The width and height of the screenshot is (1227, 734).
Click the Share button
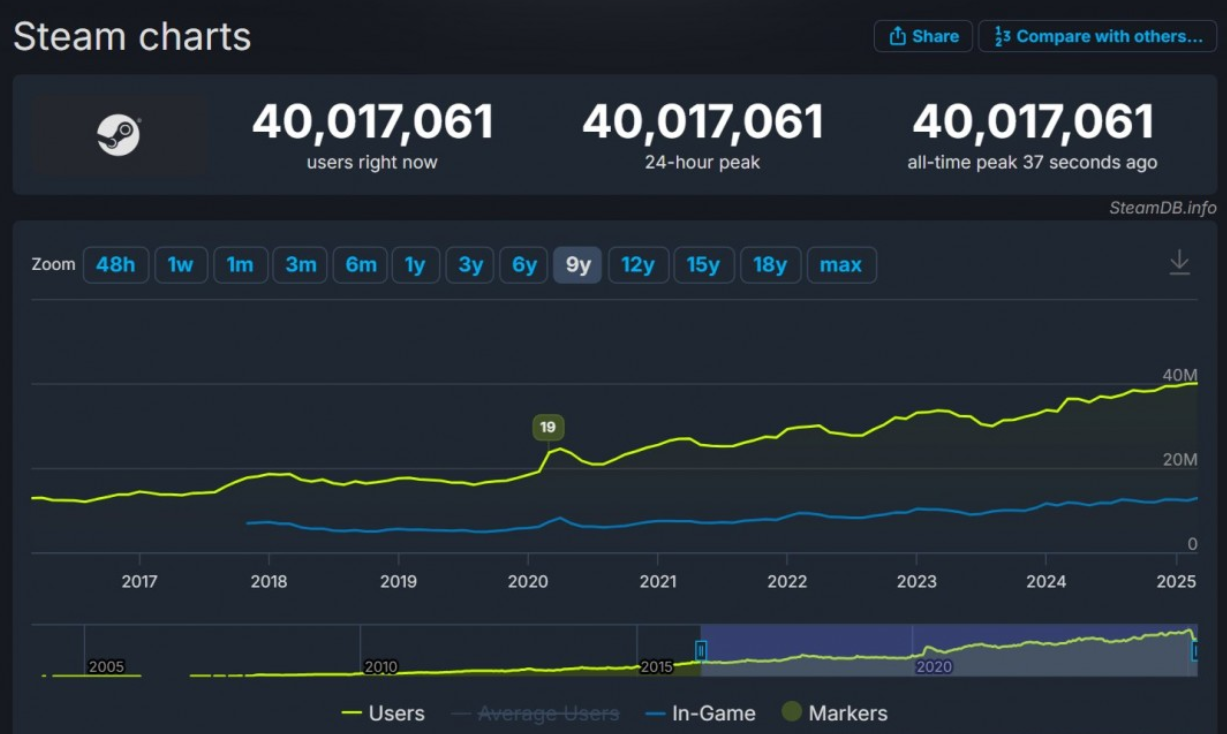tap(923, 36)
